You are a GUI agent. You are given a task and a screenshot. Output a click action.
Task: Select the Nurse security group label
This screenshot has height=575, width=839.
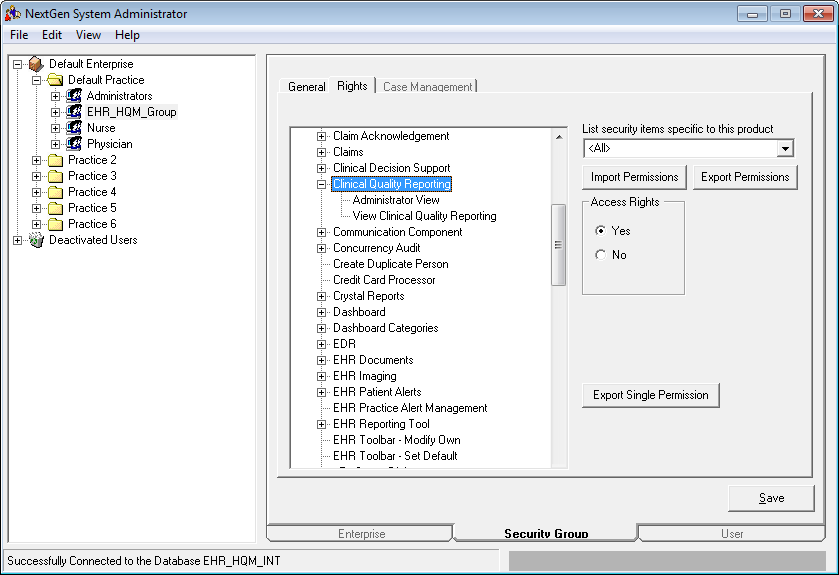tap(101, 128)
